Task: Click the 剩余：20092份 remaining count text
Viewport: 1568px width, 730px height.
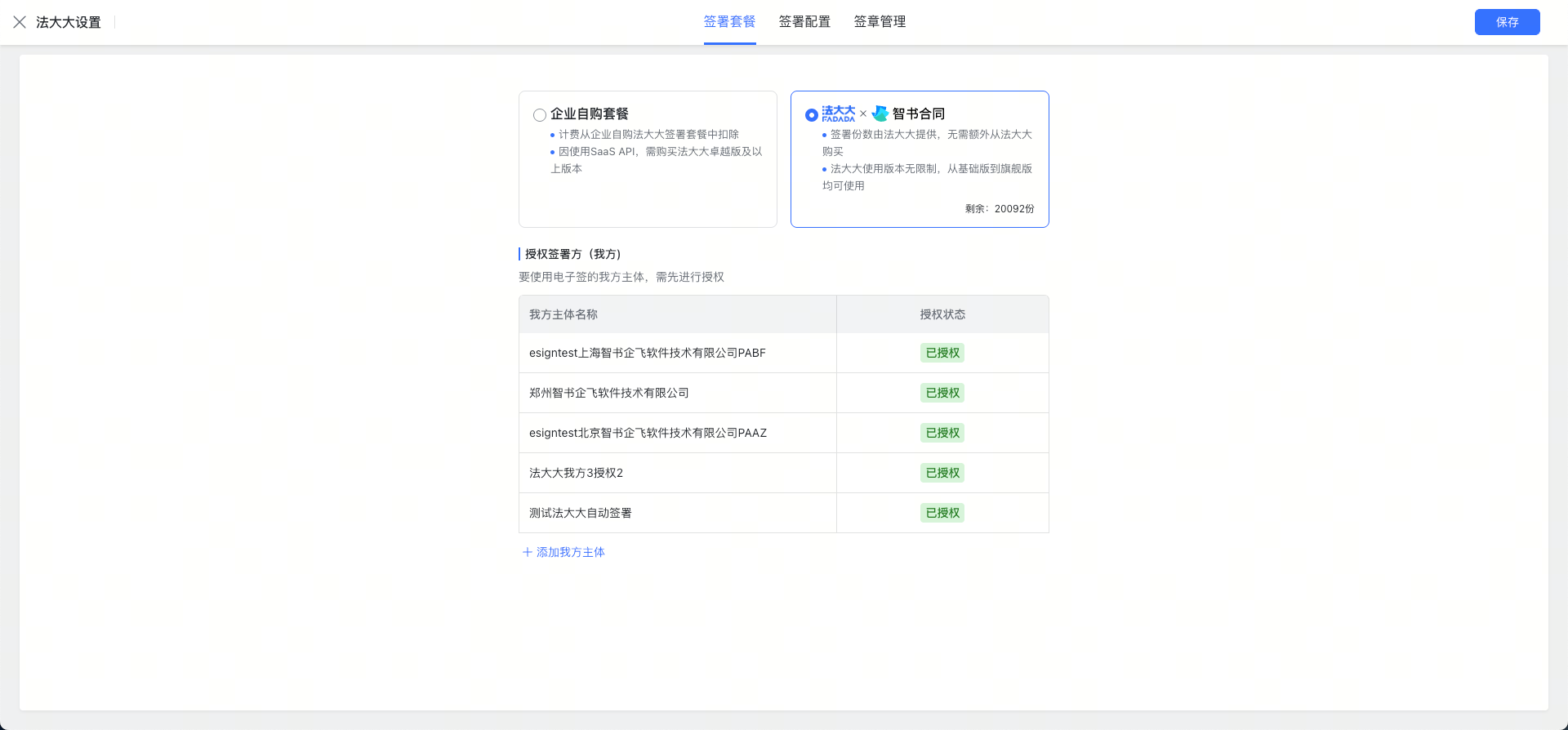Action: click(1000, 209)
